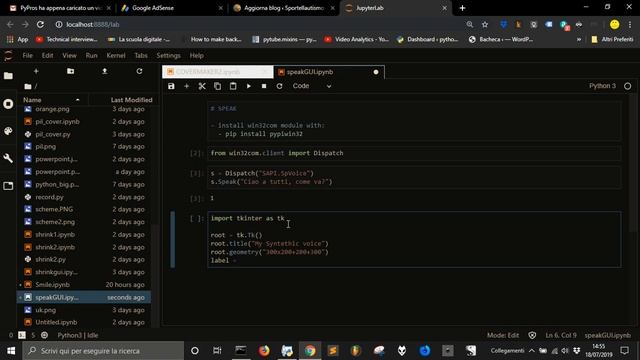Screen dimensions: 640x360
Task: Click the SPEAK markdown cell
Action: click(x=414, y=121)
